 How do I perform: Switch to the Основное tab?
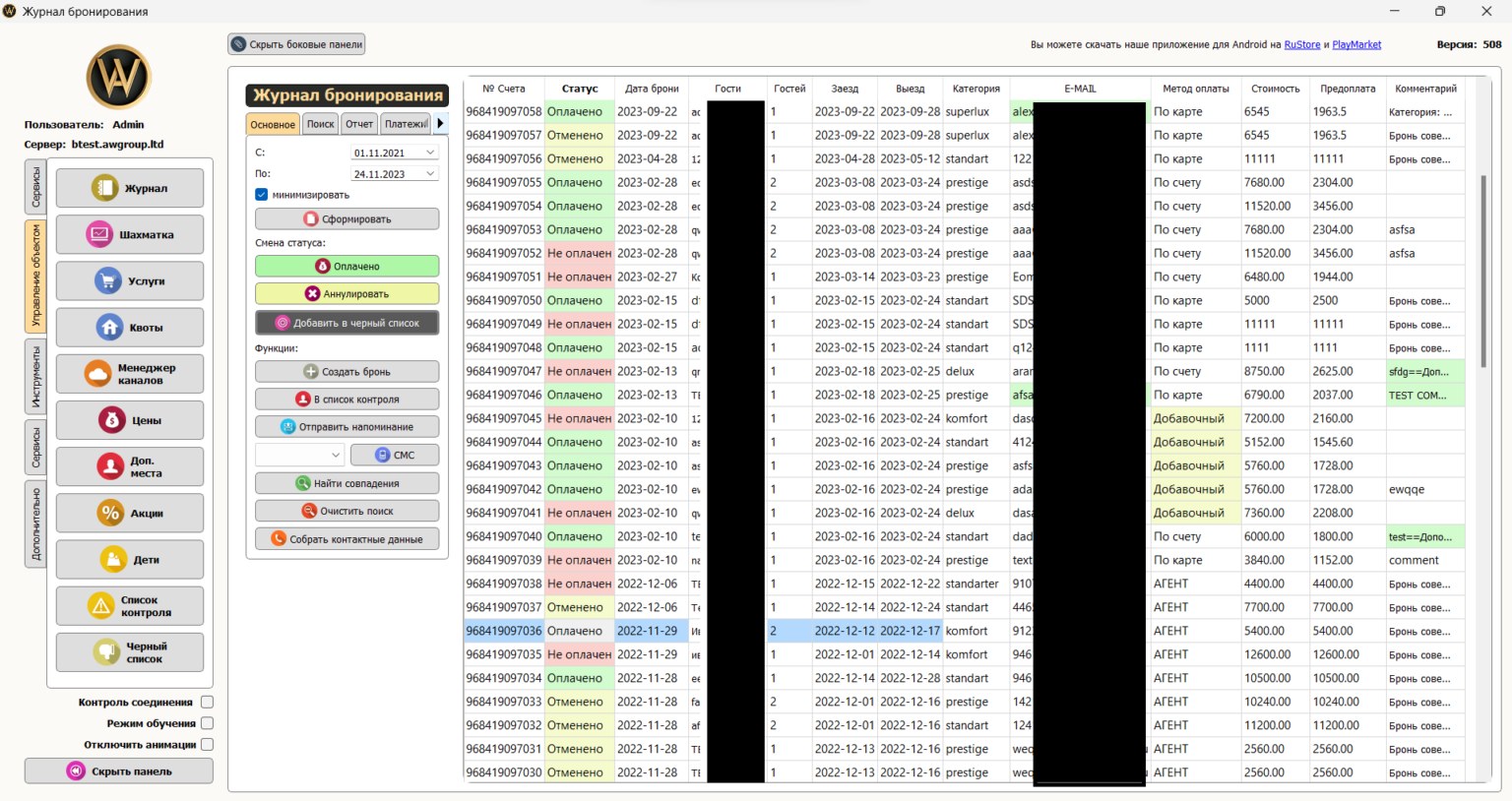[273, 124]
